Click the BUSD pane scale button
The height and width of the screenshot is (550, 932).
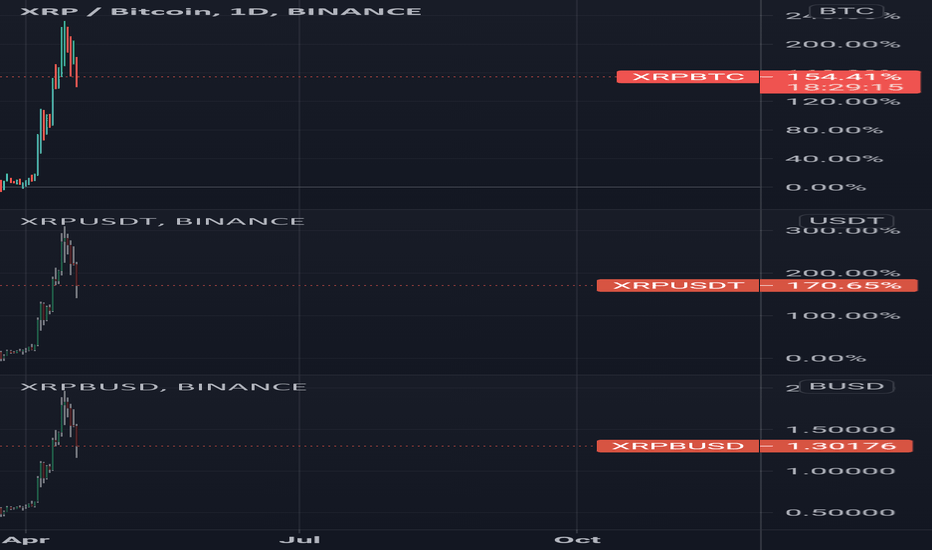(x=846, y=386)
